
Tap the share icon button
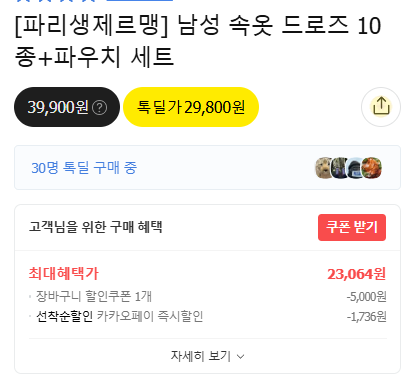381,107
